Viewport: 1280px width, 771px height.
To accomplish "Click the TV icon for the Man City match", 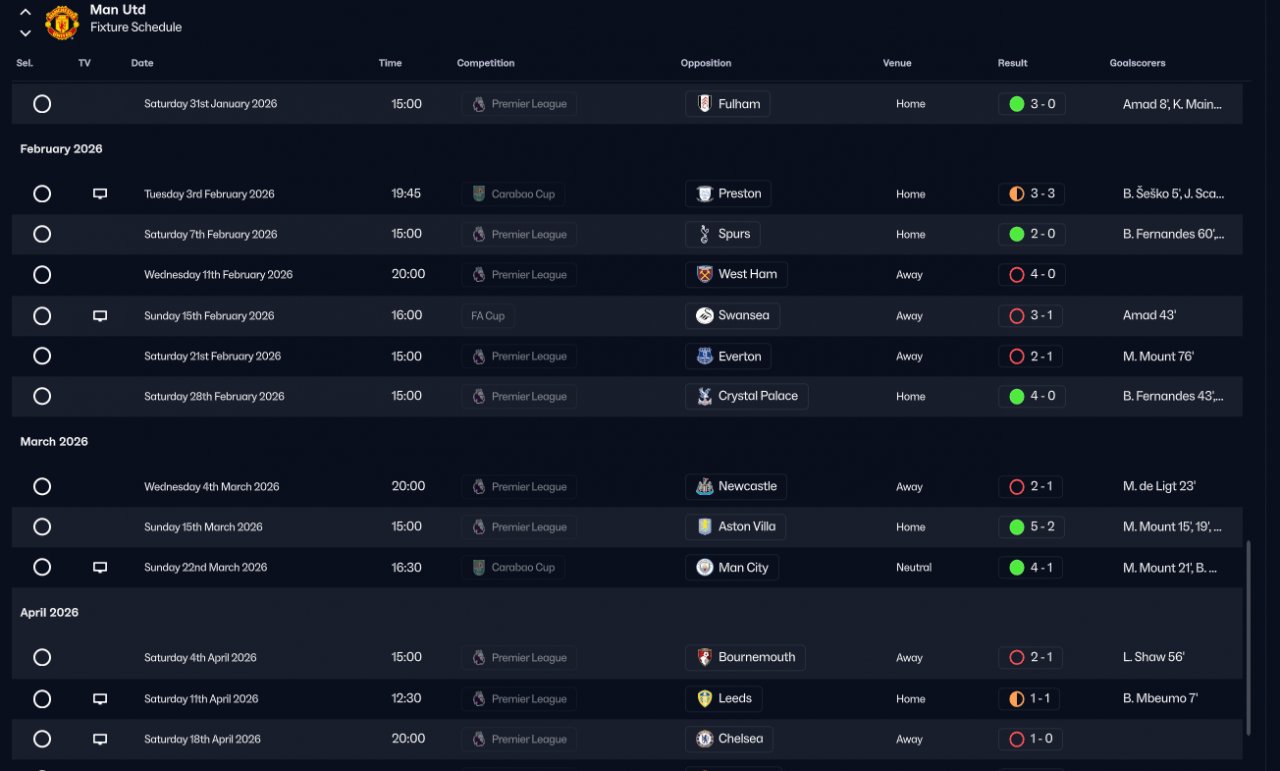I will pos(100,567).
